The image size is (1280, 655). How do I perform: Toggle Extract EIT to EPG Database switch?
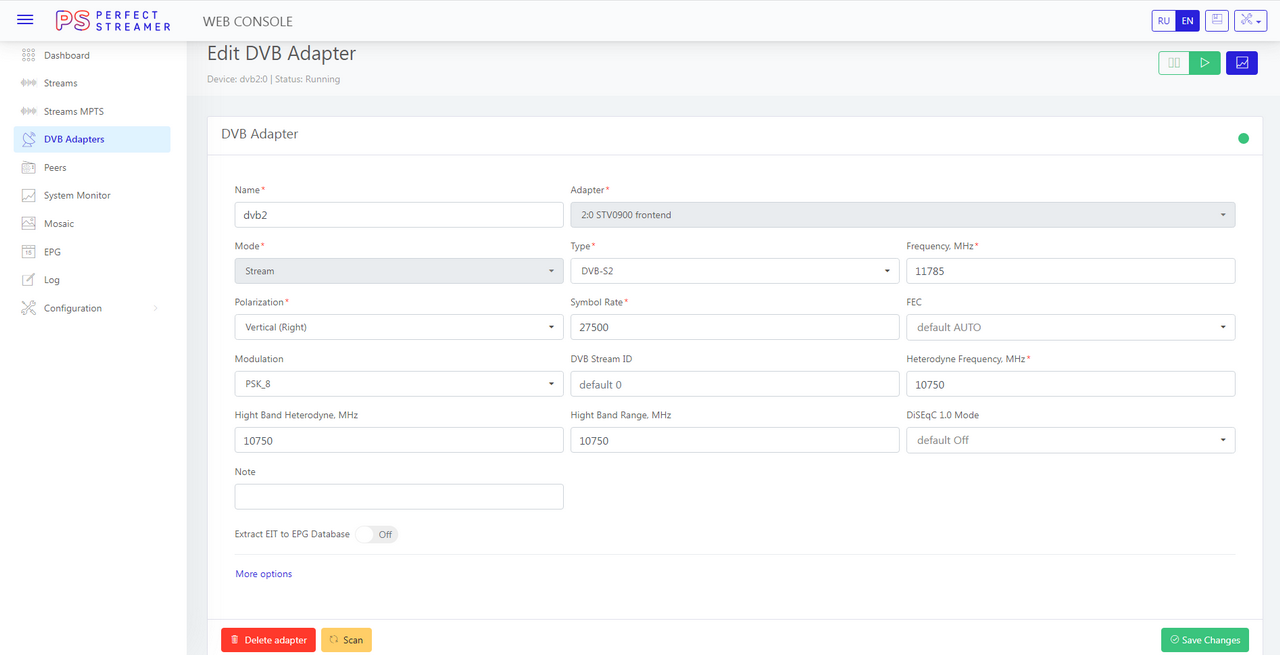coord(377,534)
